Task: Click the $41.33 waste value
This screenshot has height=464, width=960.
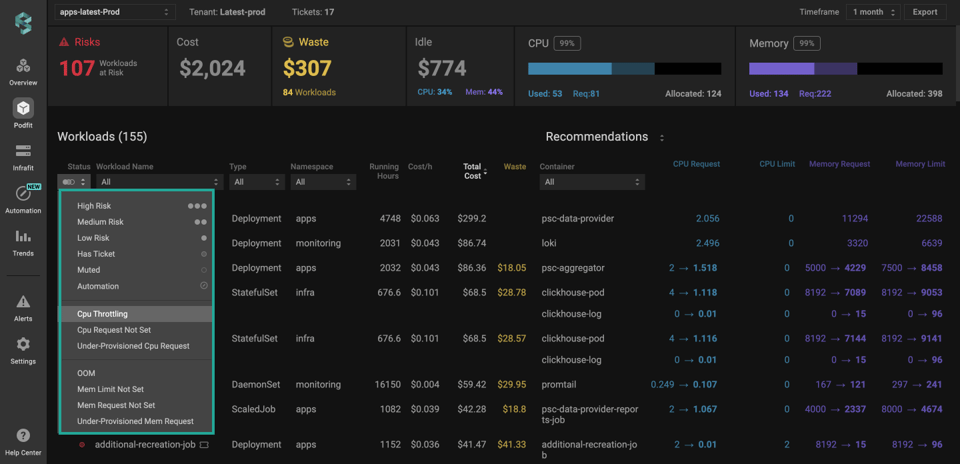Action: (x=512, y=445)
